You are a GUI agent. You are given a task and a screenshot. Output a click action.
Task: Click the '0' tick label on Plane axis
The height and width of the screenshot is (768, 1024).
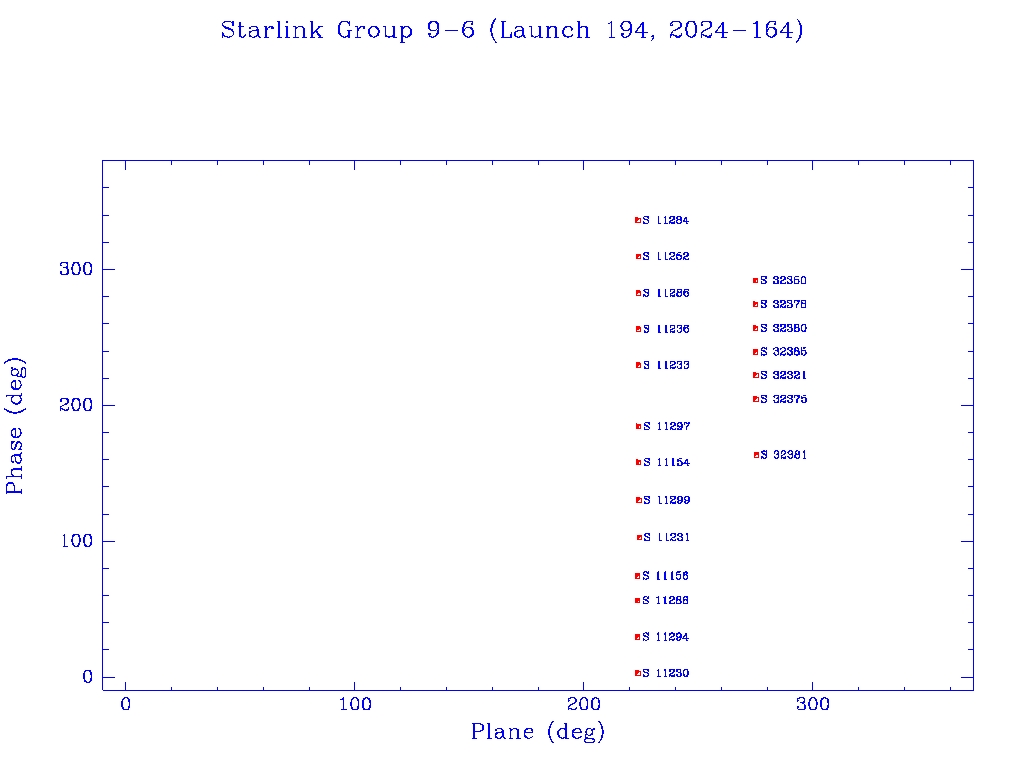click(x=125, y=704)
